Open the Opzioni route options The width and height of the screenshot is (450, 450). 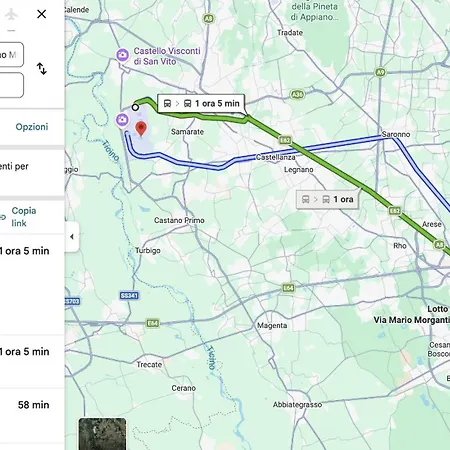tap(32, 127)
